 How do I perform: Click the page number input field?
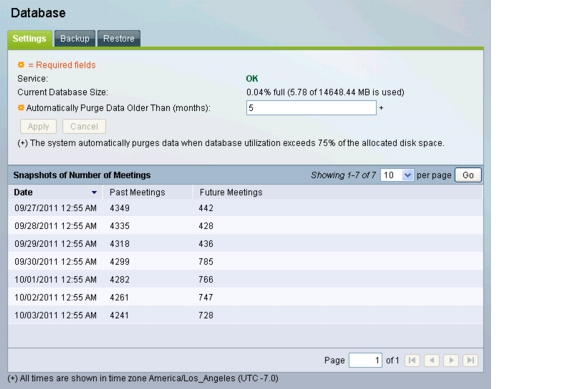(365, 360)
